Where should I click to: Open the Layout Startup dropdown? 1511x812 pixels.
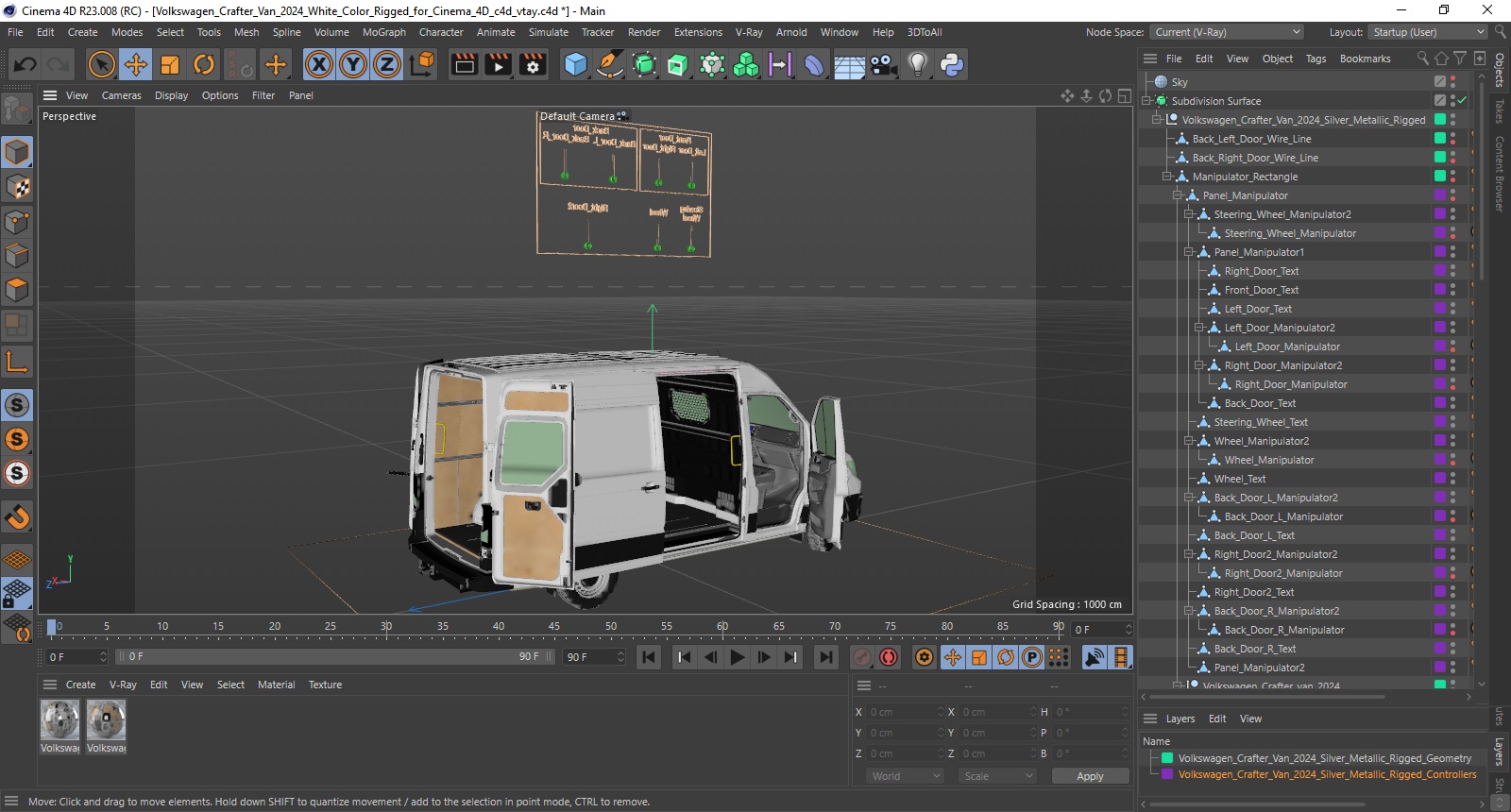1428,32
